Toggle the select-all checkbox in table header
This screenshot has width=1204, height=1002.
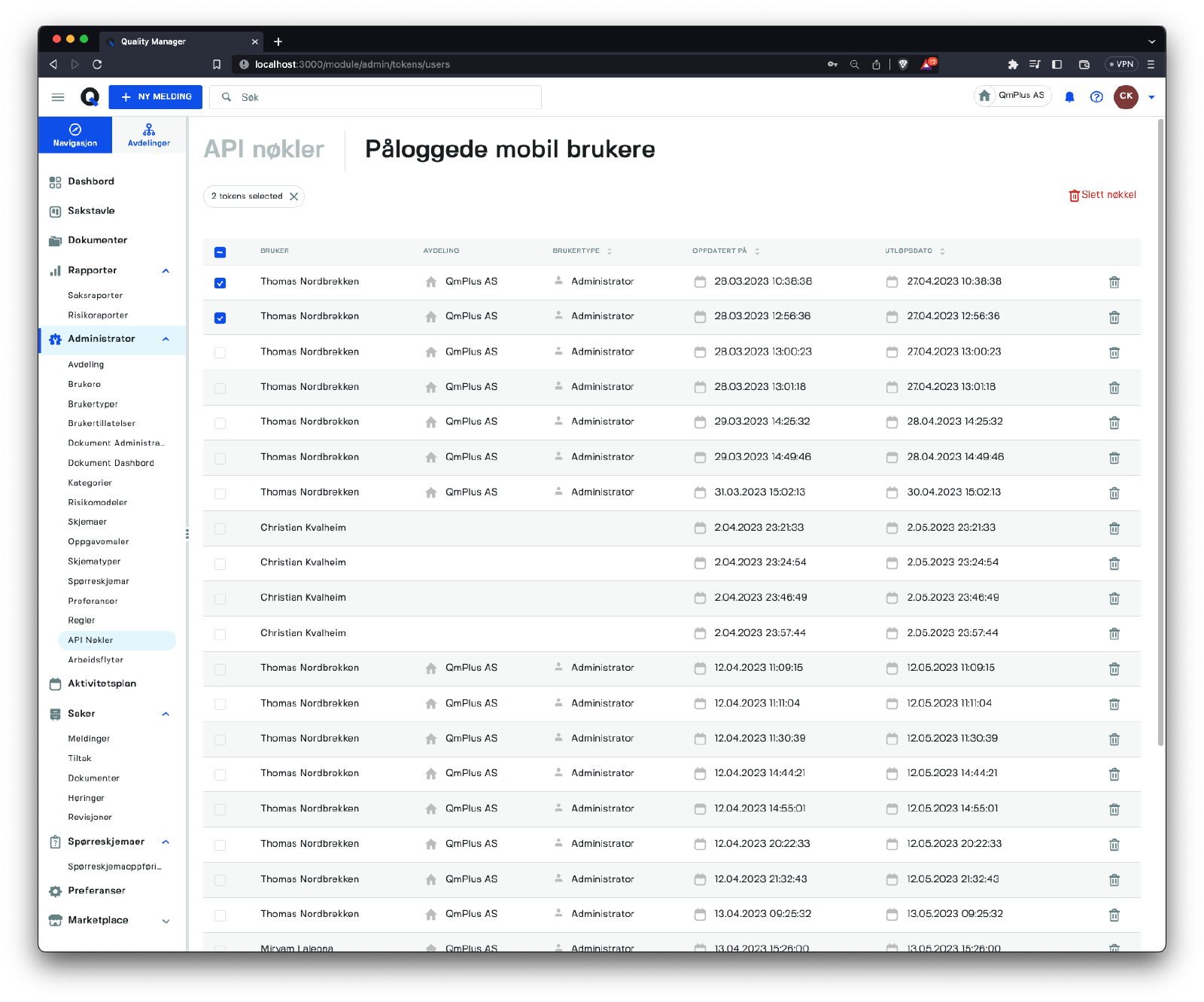[220, 252]
